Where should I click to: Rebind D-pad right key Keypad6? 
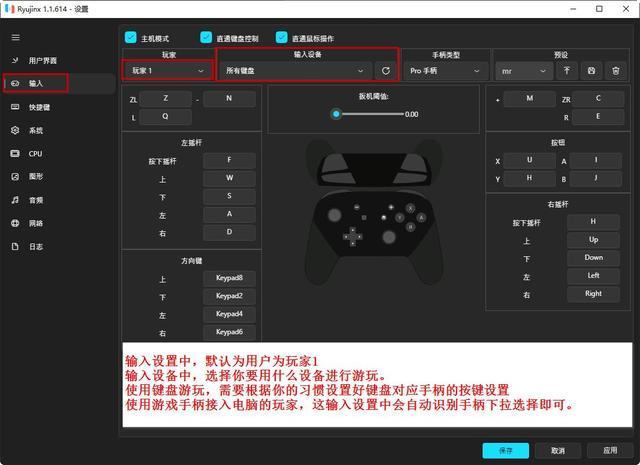click(x=229, y=332)
